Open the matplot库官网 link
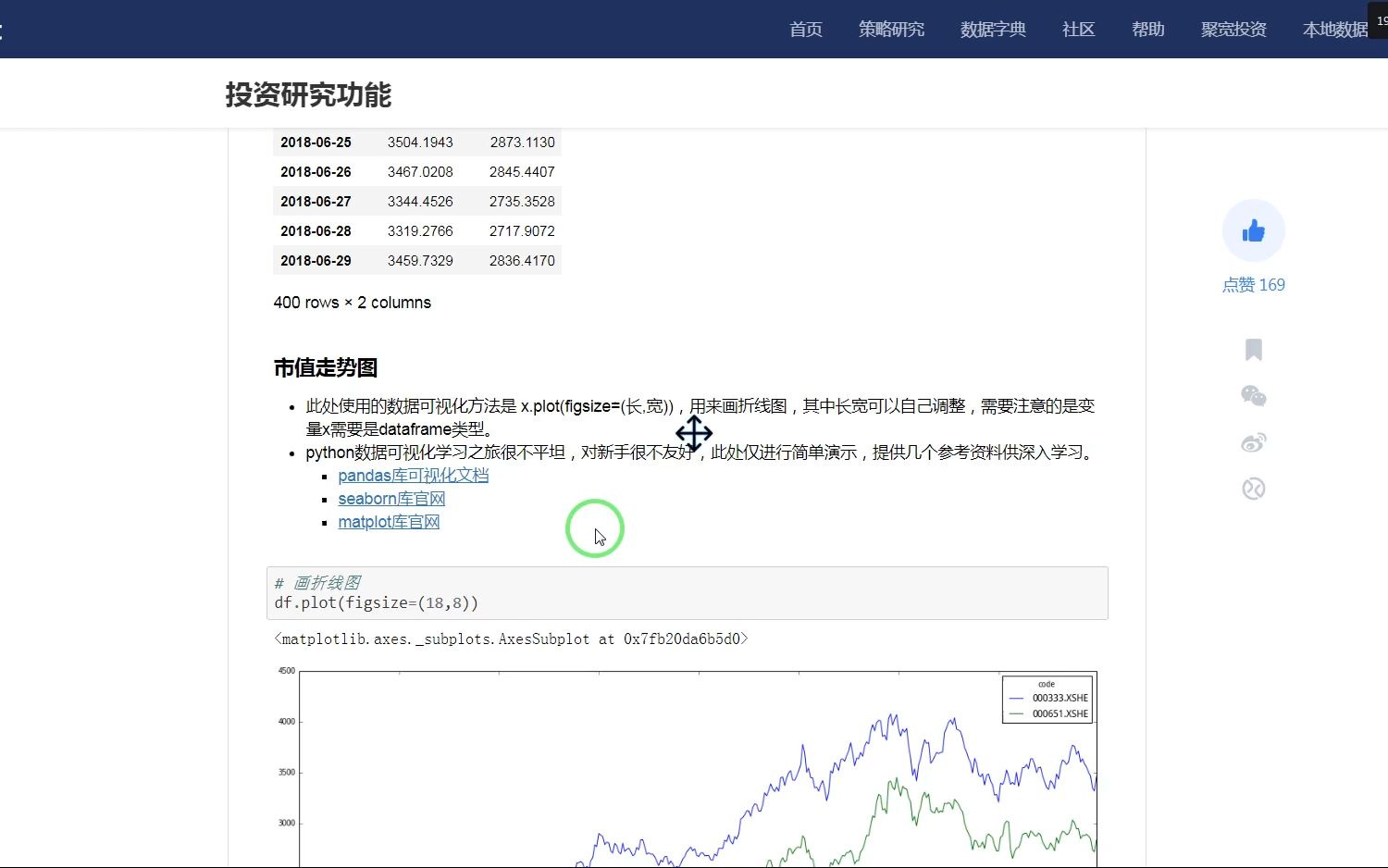This screenshot has width=1388, height=868. 389,522
